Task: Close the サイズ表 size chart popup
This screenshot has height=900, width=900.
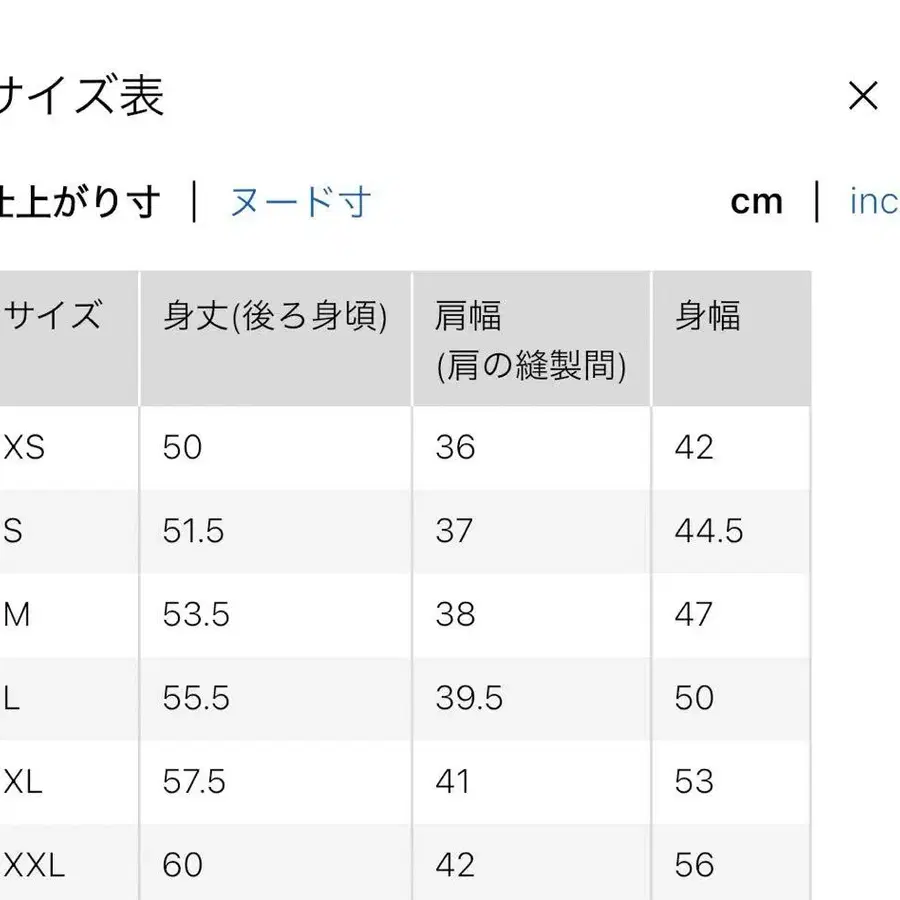Action: [x=862, y=96]
